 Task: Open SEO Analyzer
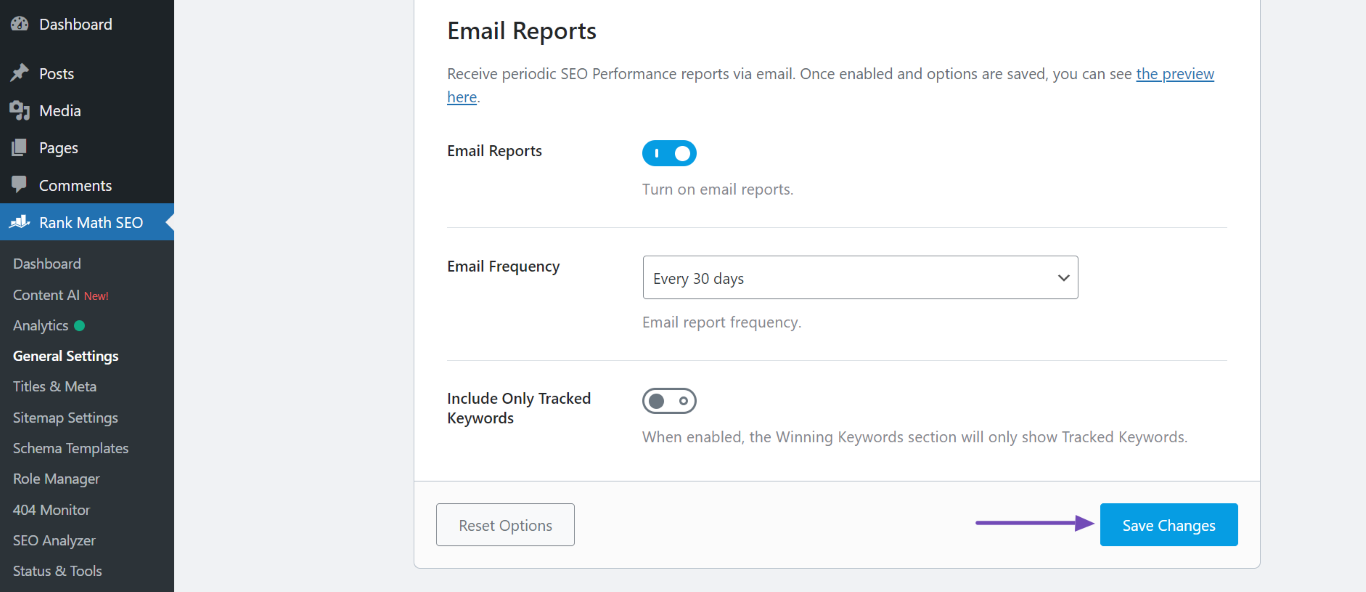tap(54, 540)
